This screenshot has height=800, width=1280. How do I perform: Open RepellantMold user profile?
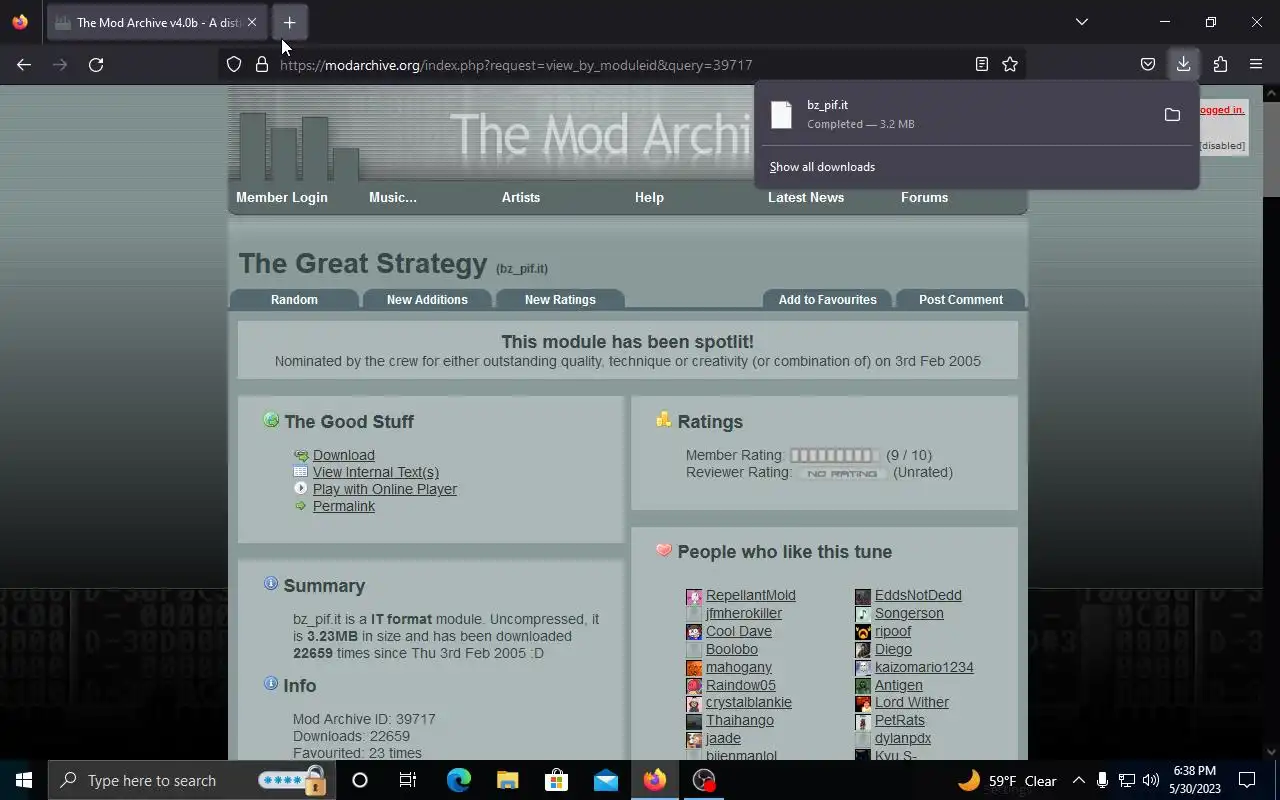[x=751, y=595]
